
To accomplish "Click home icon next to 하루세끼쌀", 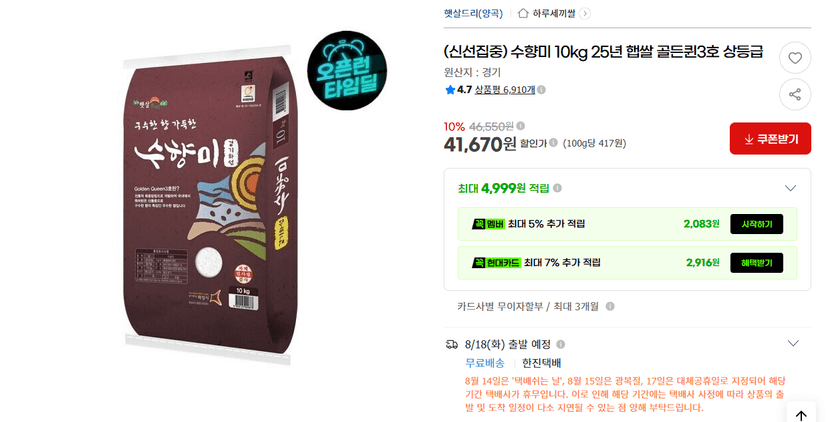I will pos(523,13).
